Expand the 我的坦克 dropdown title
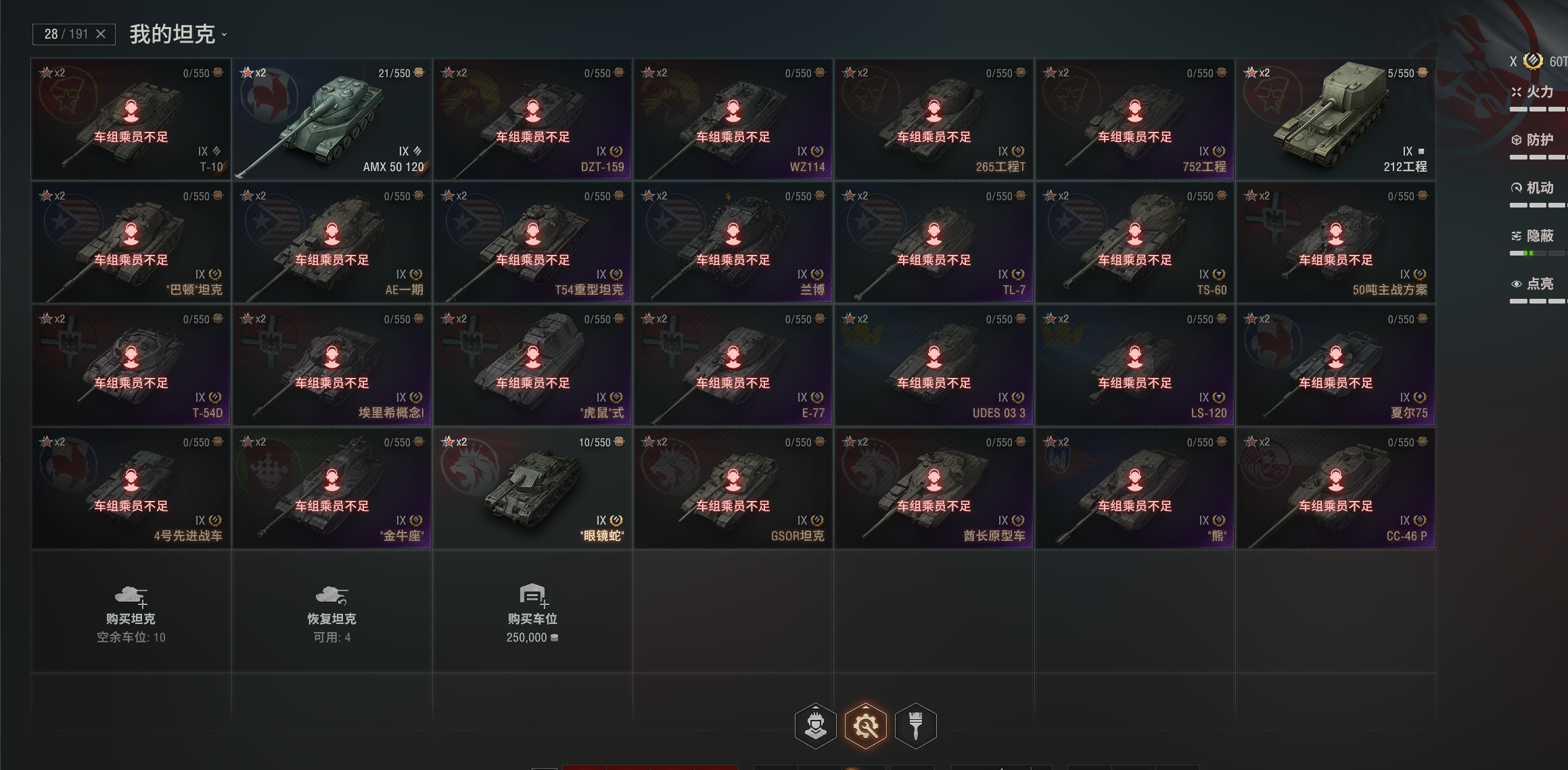Image resolution: width=1568 pixels, height=770 pixels. [x=178, y=34]
